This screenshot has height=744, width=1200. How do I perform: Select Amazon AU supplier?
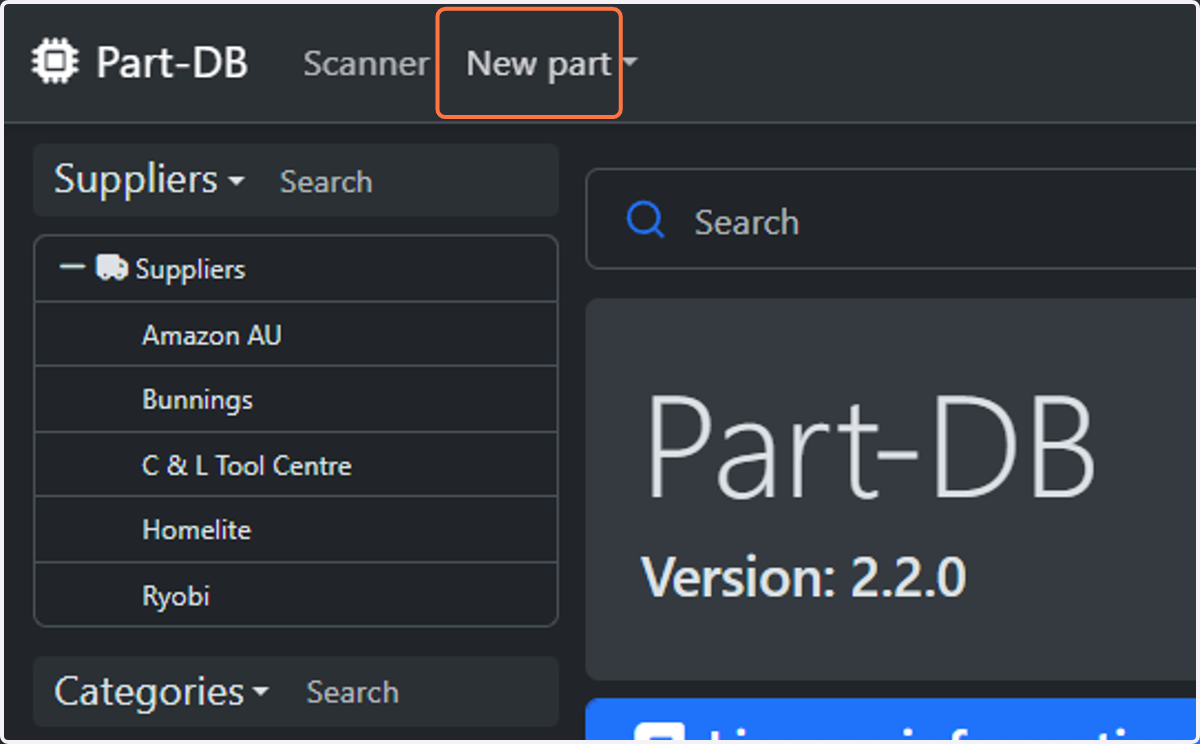click(296, 334)
